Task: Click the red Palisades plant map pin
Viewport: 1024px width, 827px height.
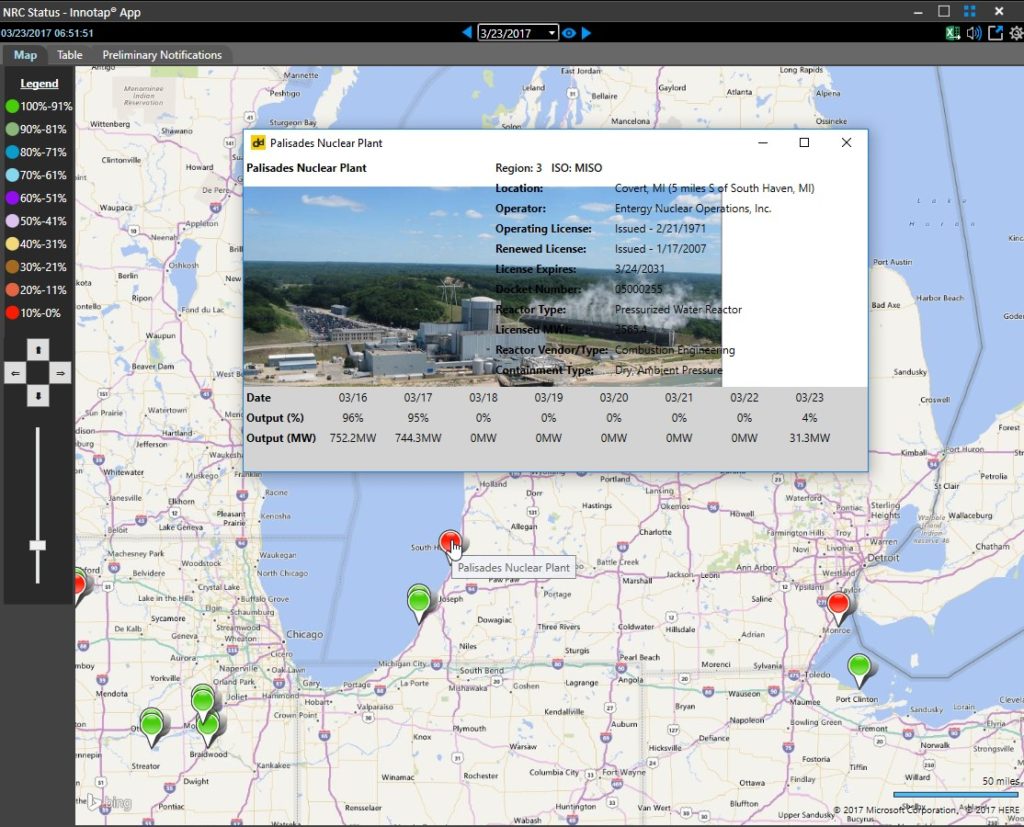Action: click(450, 542)
